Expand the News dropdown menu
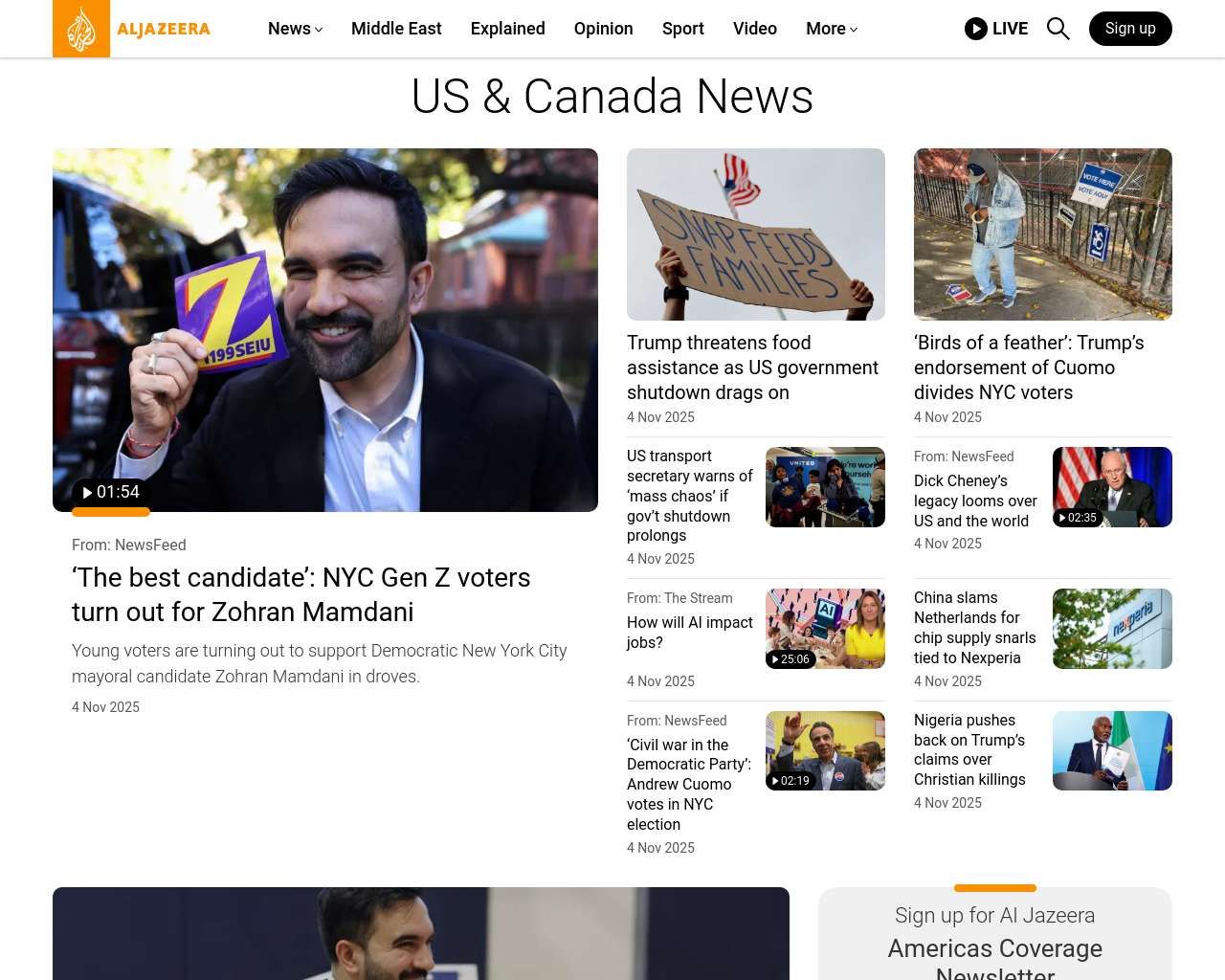Viewport: 1225px width, 980px height. [295, 29]
